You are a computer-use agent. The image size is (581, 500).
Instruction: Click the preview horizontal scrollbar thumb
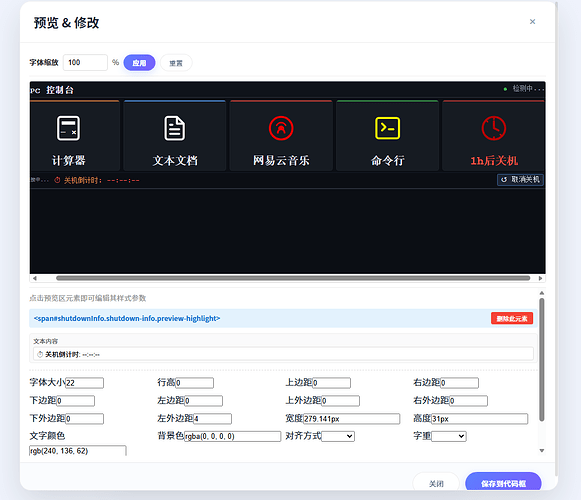point(293,278)
